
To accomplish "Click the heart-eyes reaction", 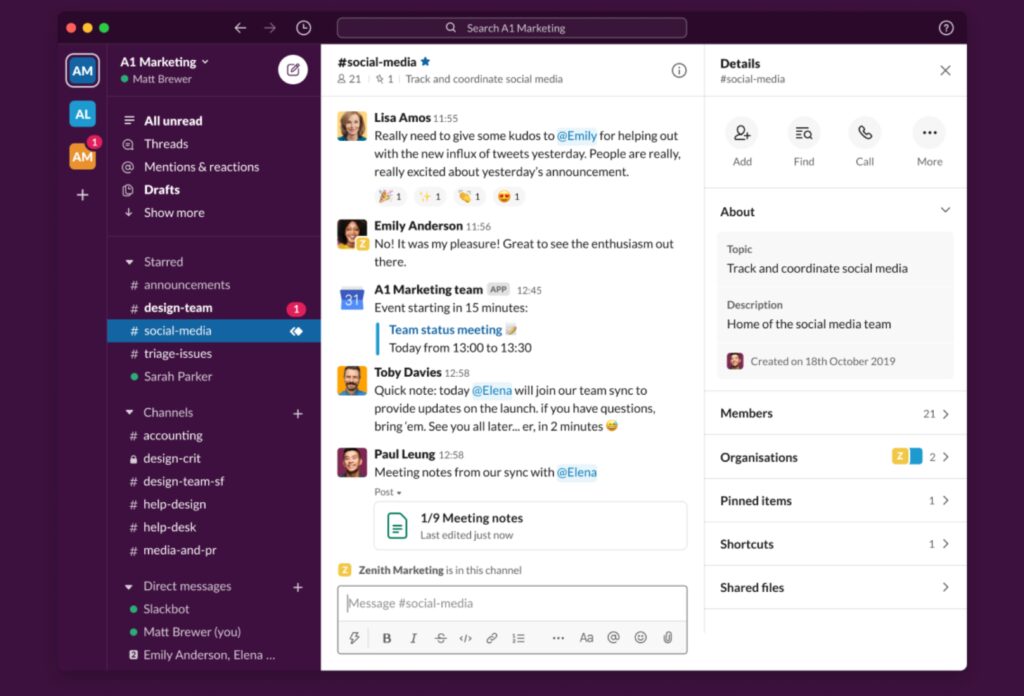I will (x=509, y=197).
